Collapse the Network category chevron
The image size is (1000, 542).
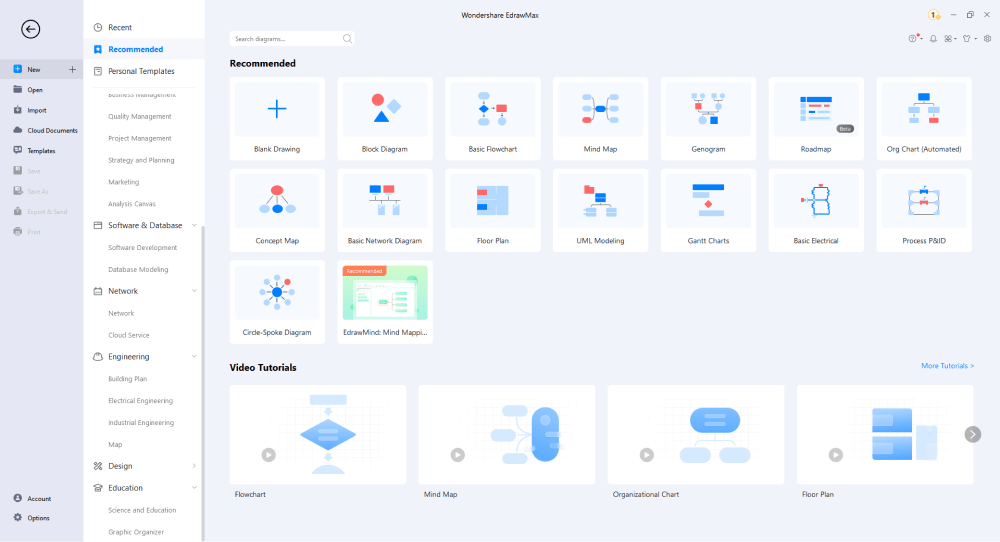pos(194,291)
